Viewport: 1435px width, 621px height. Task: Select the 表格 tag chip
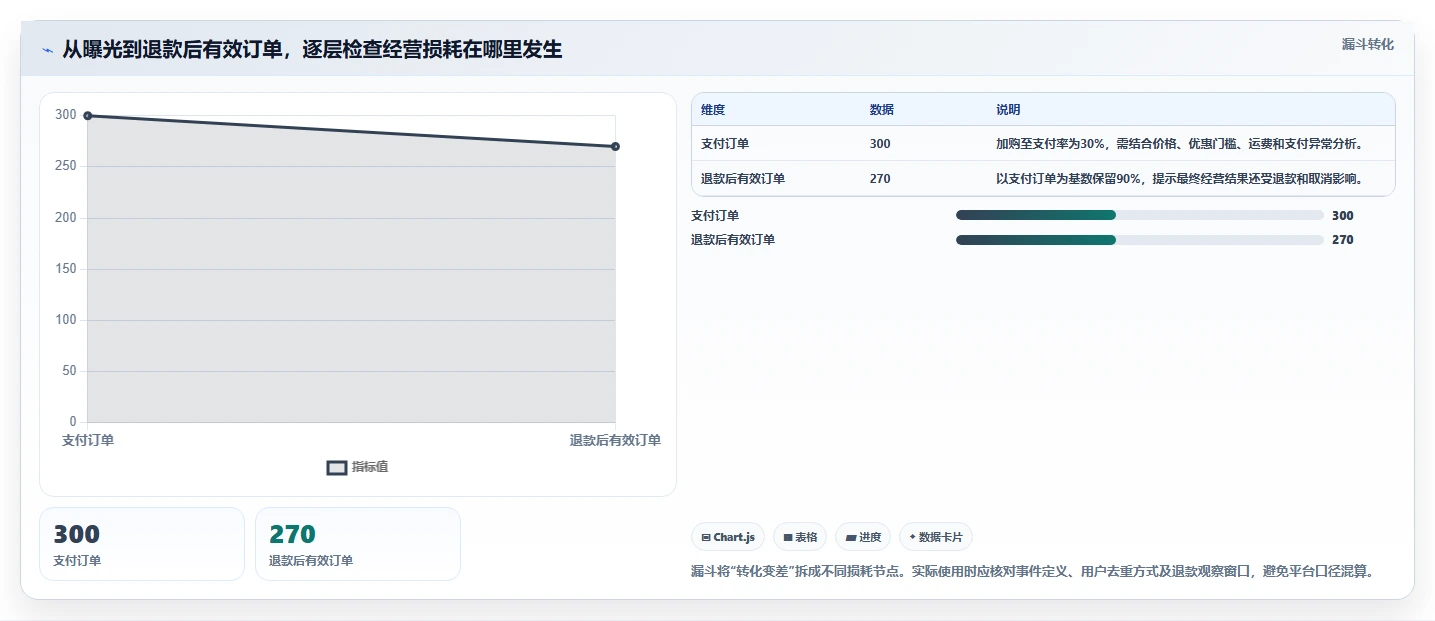(800, 537)
